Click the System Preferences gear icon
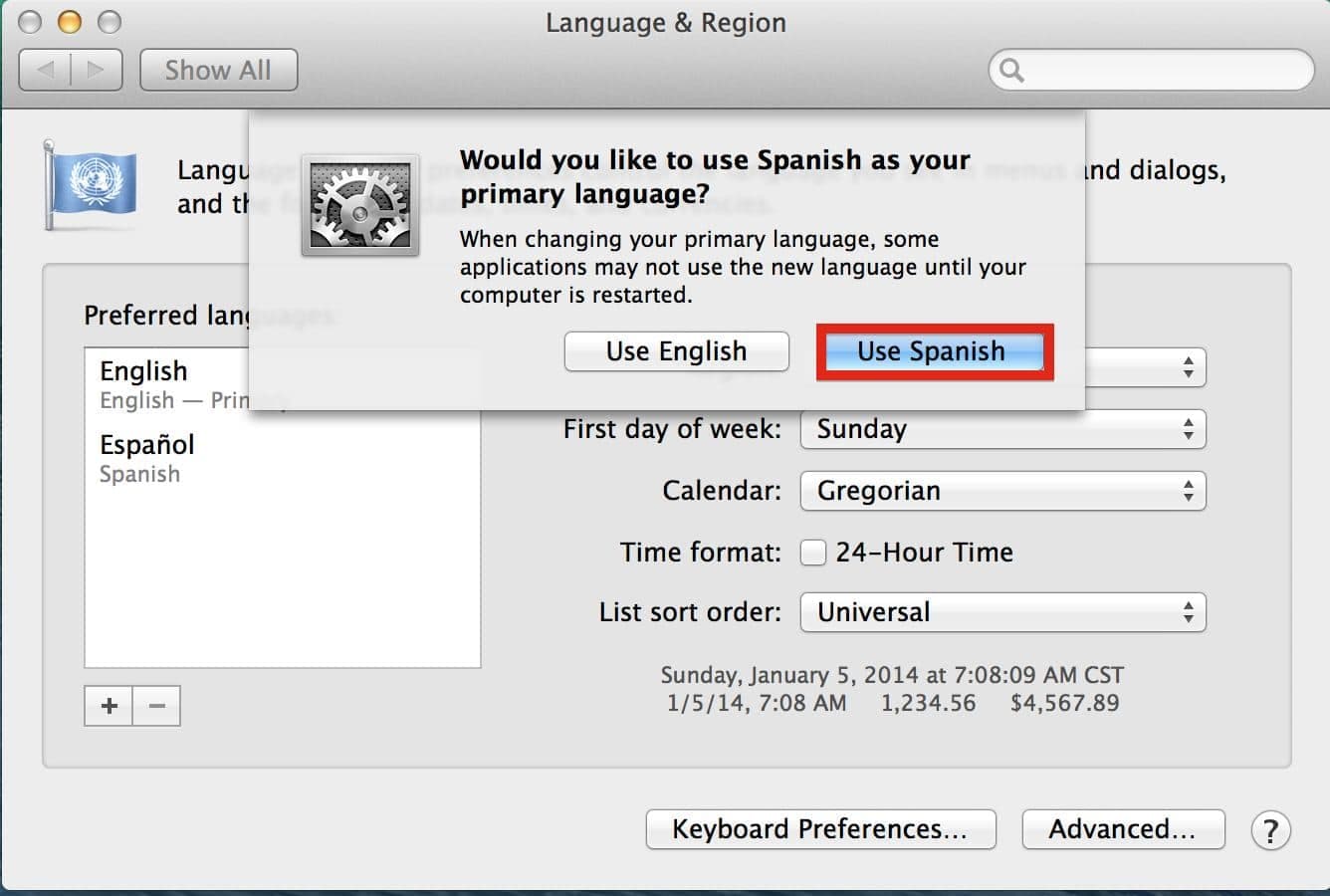The height and width of the screenshot is (896, 1330). pyautogui.click(x=360, y=206)
